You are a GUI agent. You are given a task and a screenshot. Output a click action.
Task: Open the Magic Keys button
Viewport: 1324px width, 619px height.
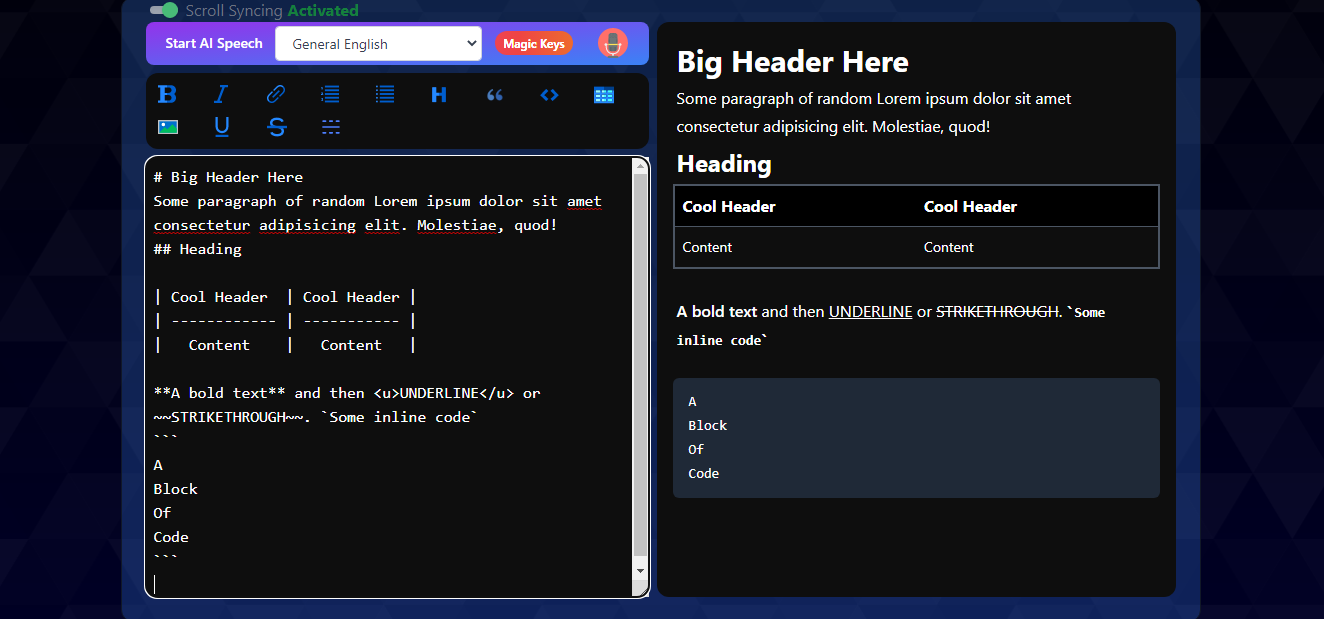click(x=534, y=44)
